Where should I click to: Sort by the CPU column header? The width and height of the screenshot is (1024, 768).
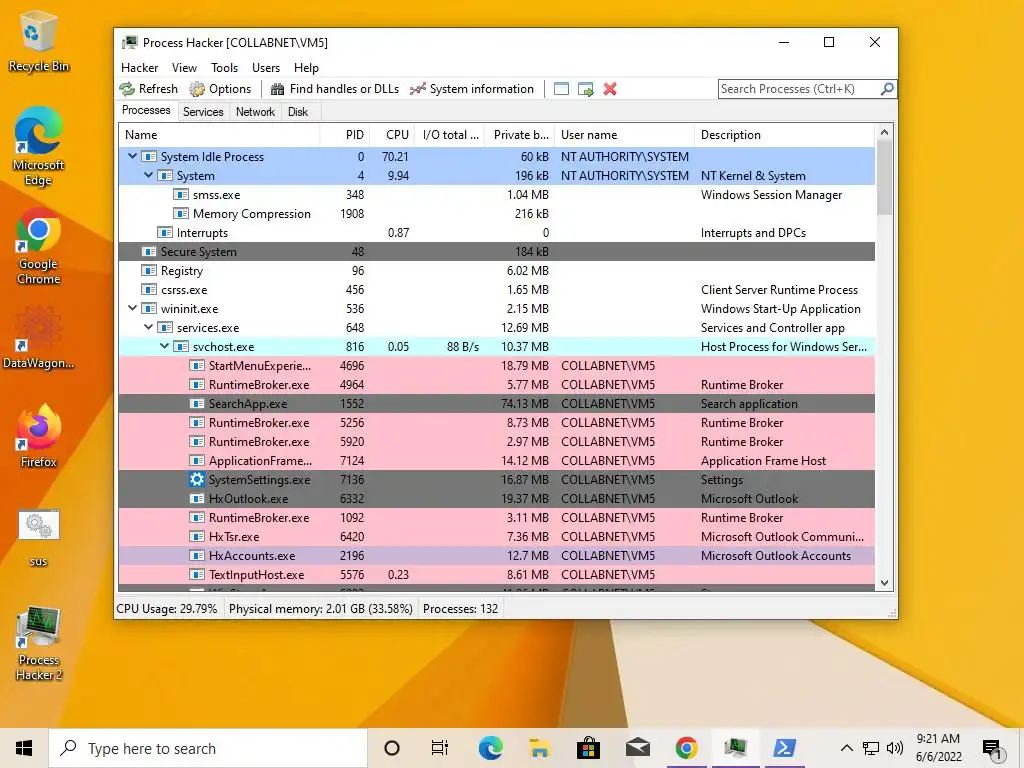(394, 135)
